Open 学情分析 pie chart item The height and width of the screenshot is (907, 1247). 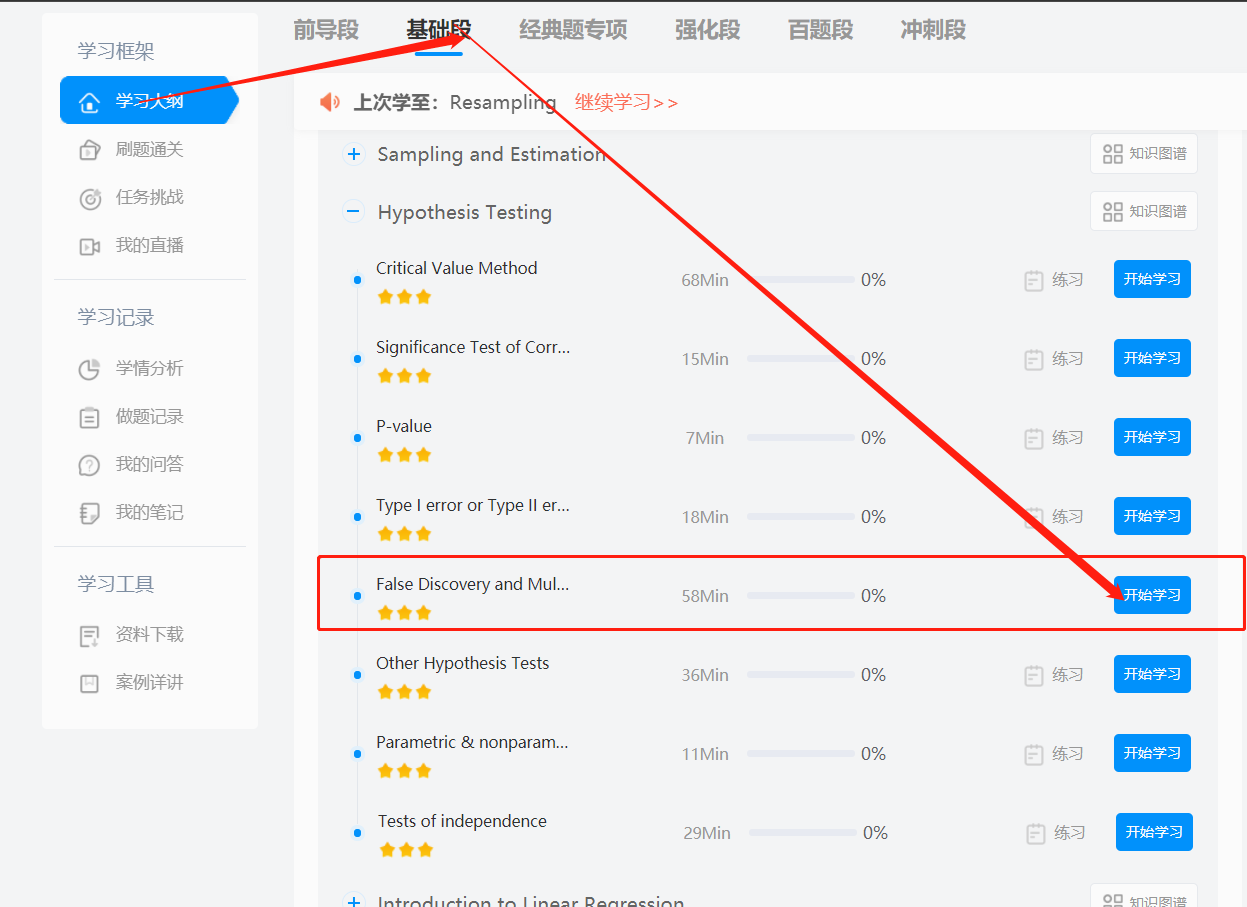tap(149, 369)
